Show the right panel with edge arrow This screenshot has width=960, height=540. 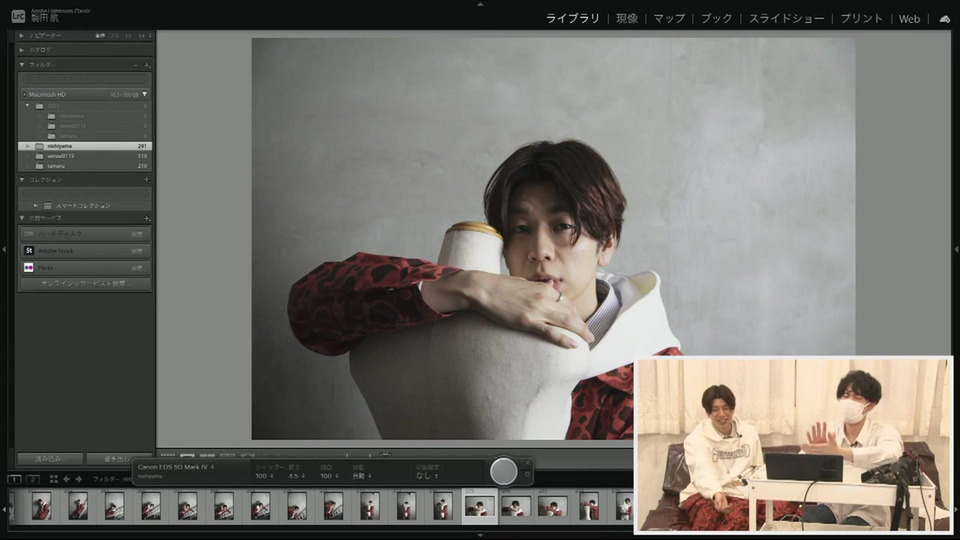(956, 250)
